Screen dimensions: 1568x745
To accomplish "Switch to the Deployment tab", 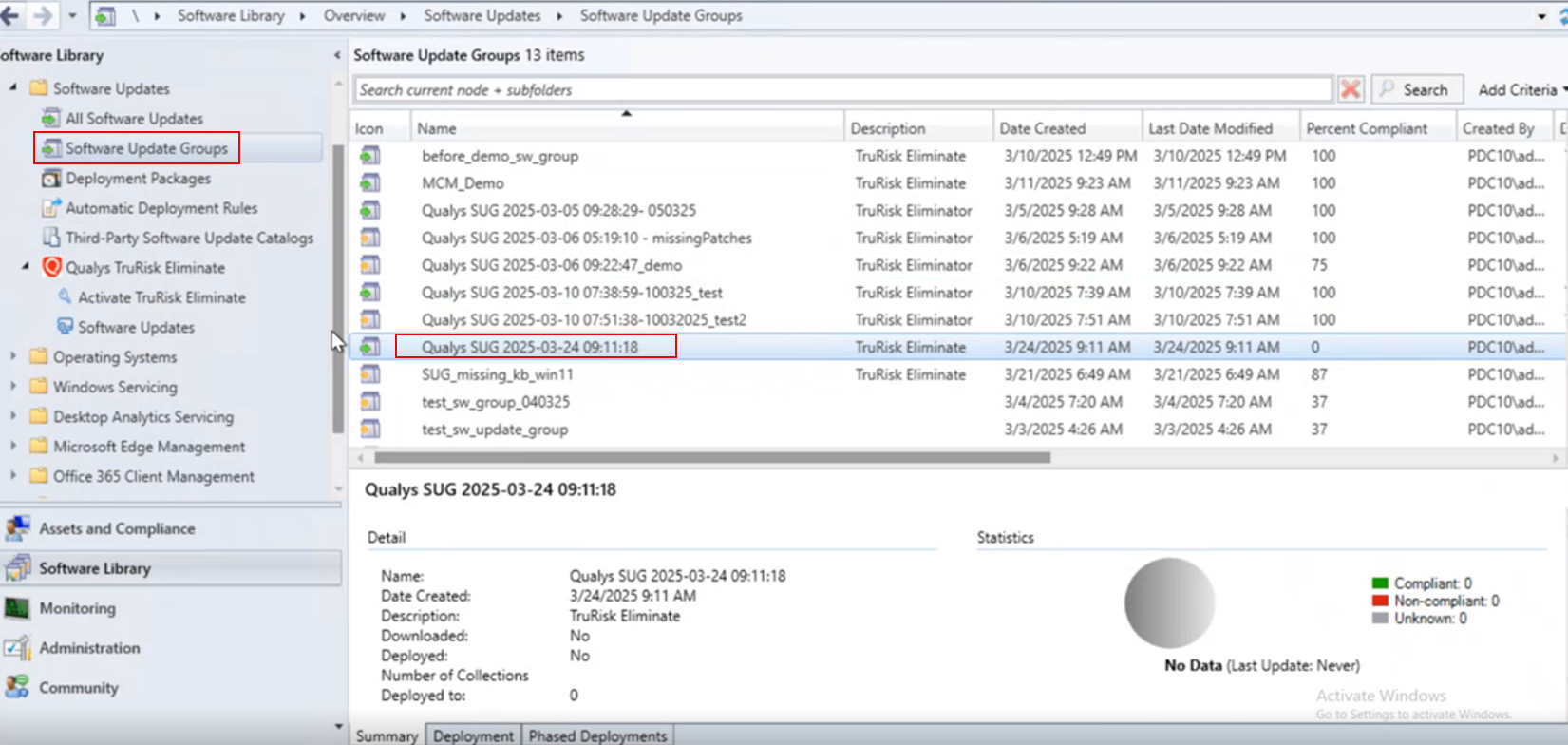I will [473, 735].
